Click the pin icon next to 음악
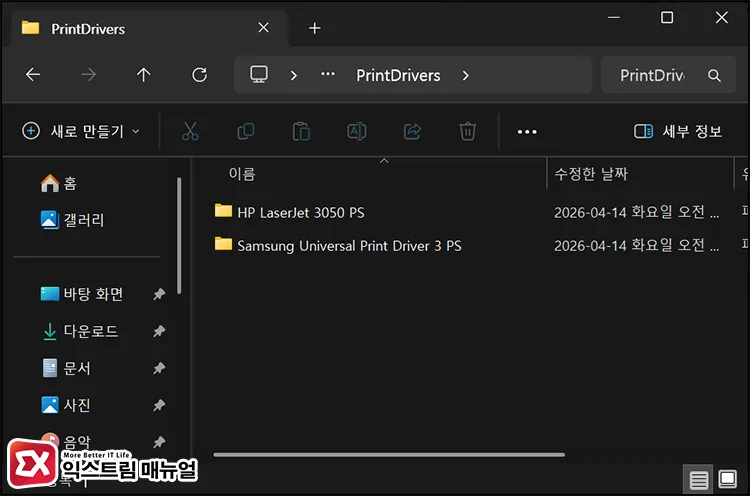The width and height of the screenshot is (750, 496). click(159, 442)
